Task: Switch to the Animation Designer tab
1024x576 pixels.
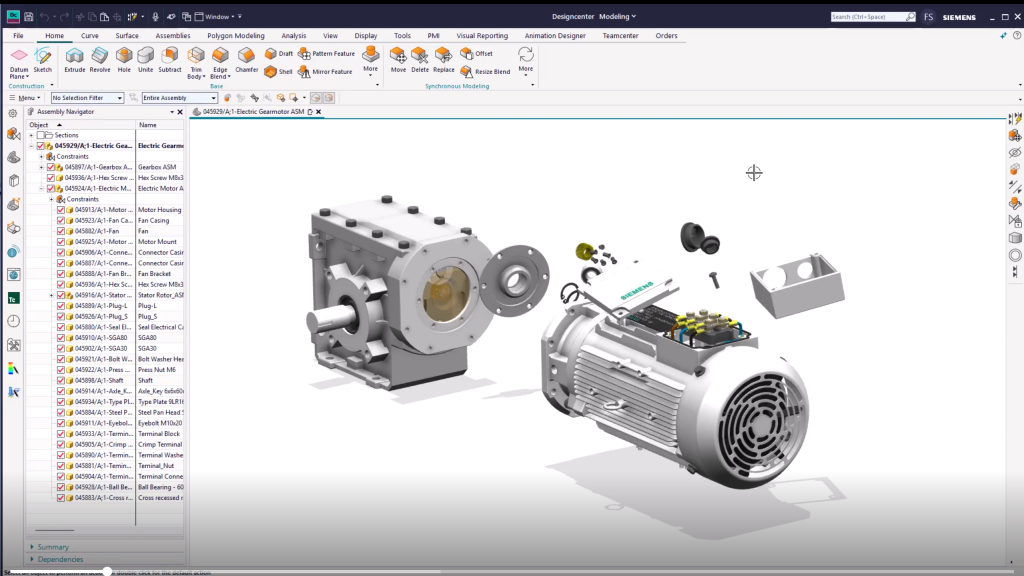Action: pyautogui.click(x=555, y=36)
